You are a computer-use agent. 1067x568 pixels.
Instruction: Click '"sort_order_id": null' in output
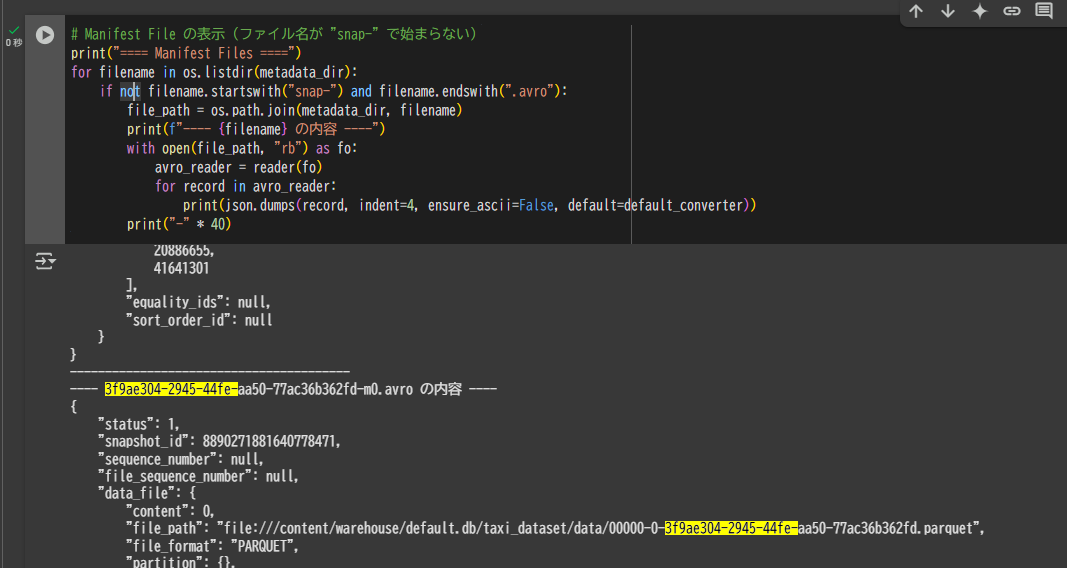click(199, 320)
